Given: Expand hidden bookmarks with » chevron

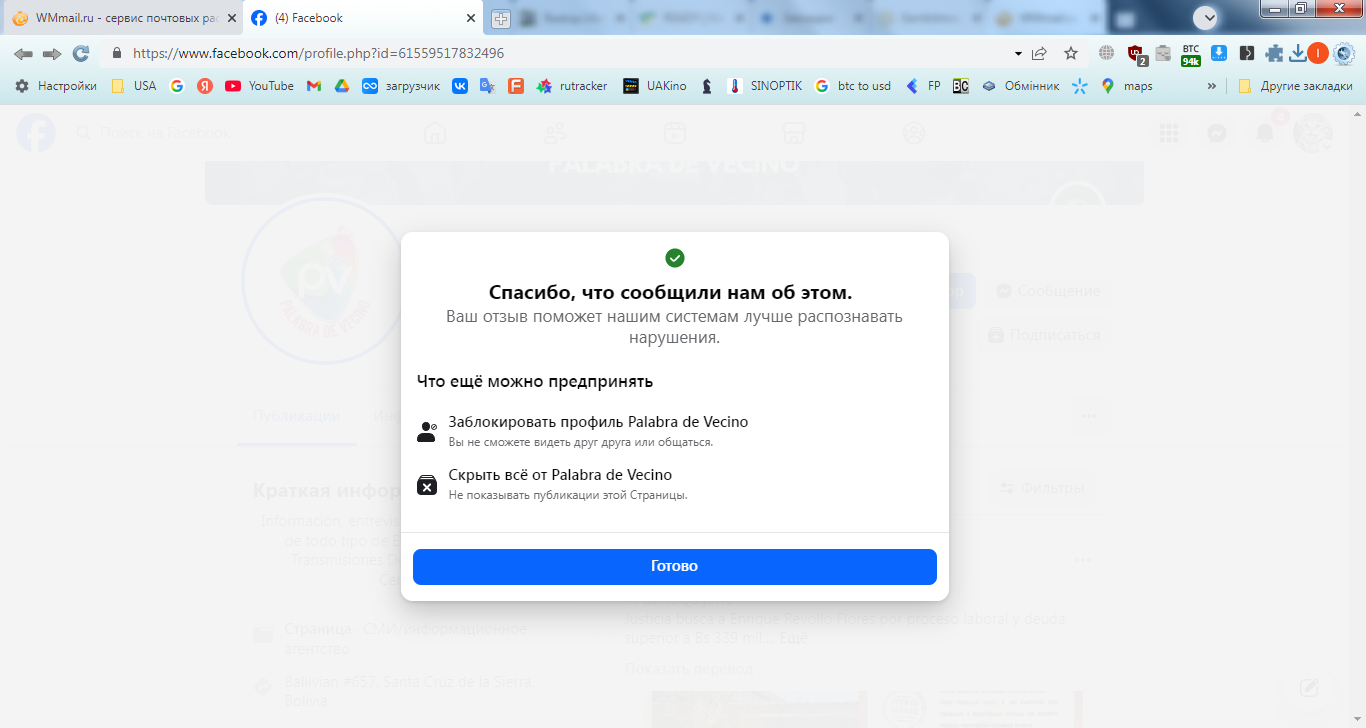Looking at the screenshot, I should coord(1212,86).
